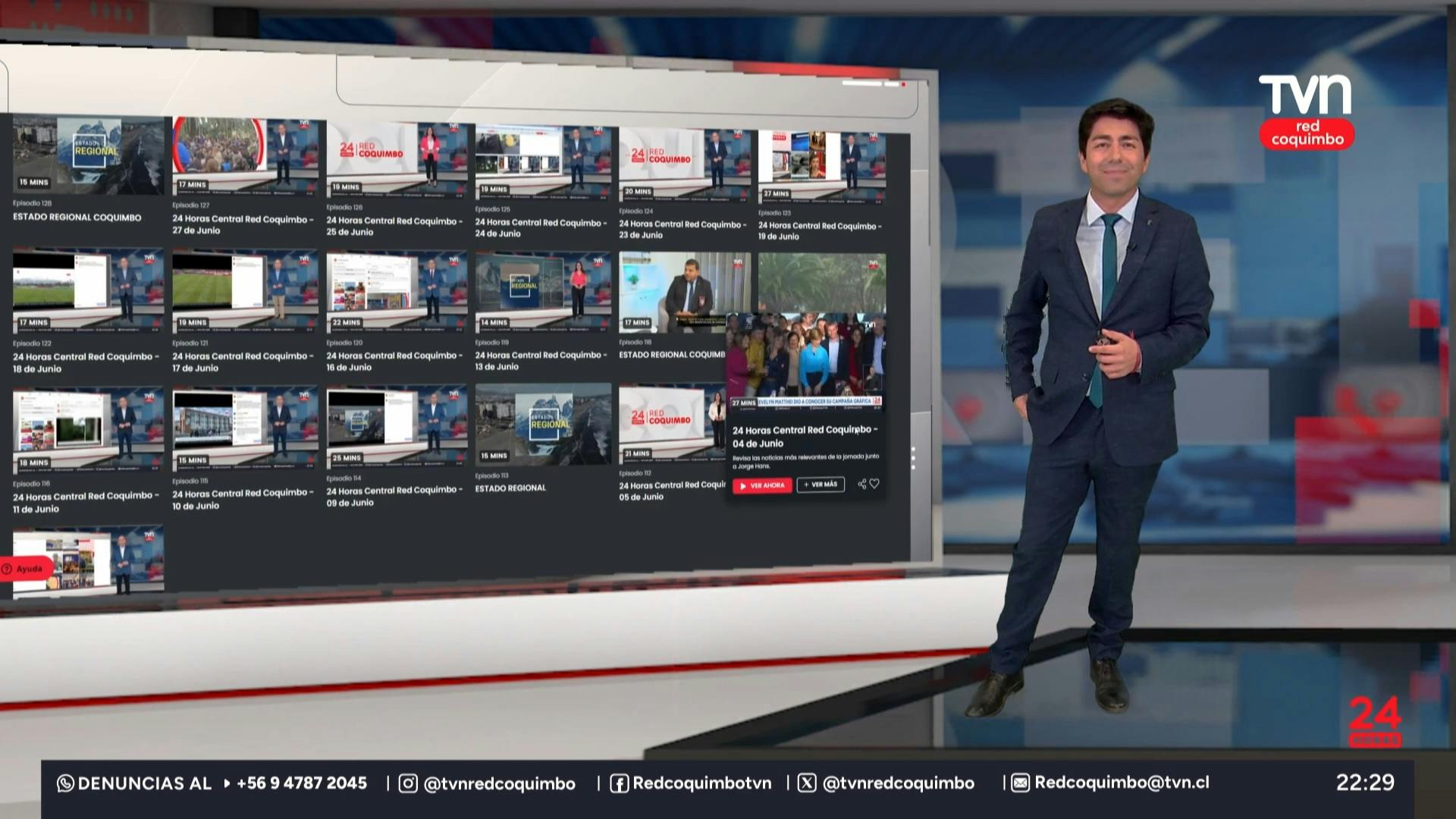The width and height of the screenshot is (1456, 819).
Task: Click the '14 MINS' badge on Episodio 119
Action: [x=494, y=323]
